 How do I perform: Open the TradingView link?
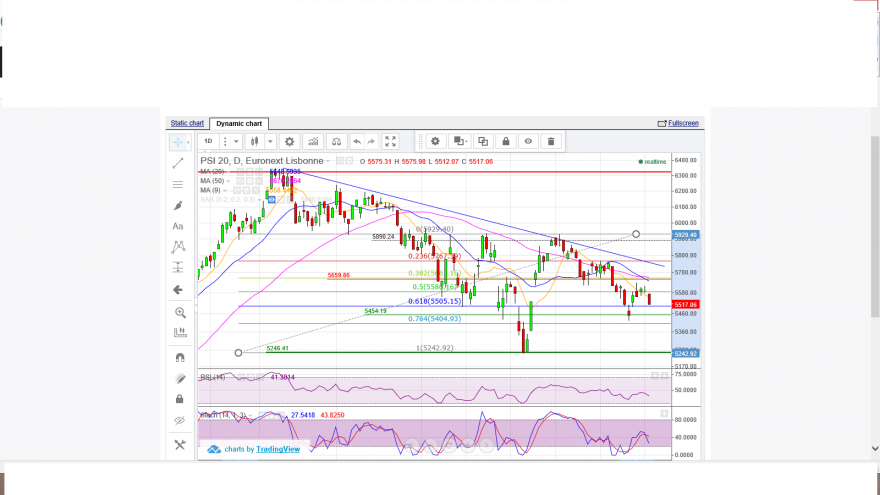pyautogui.click(x=278, y=449)
